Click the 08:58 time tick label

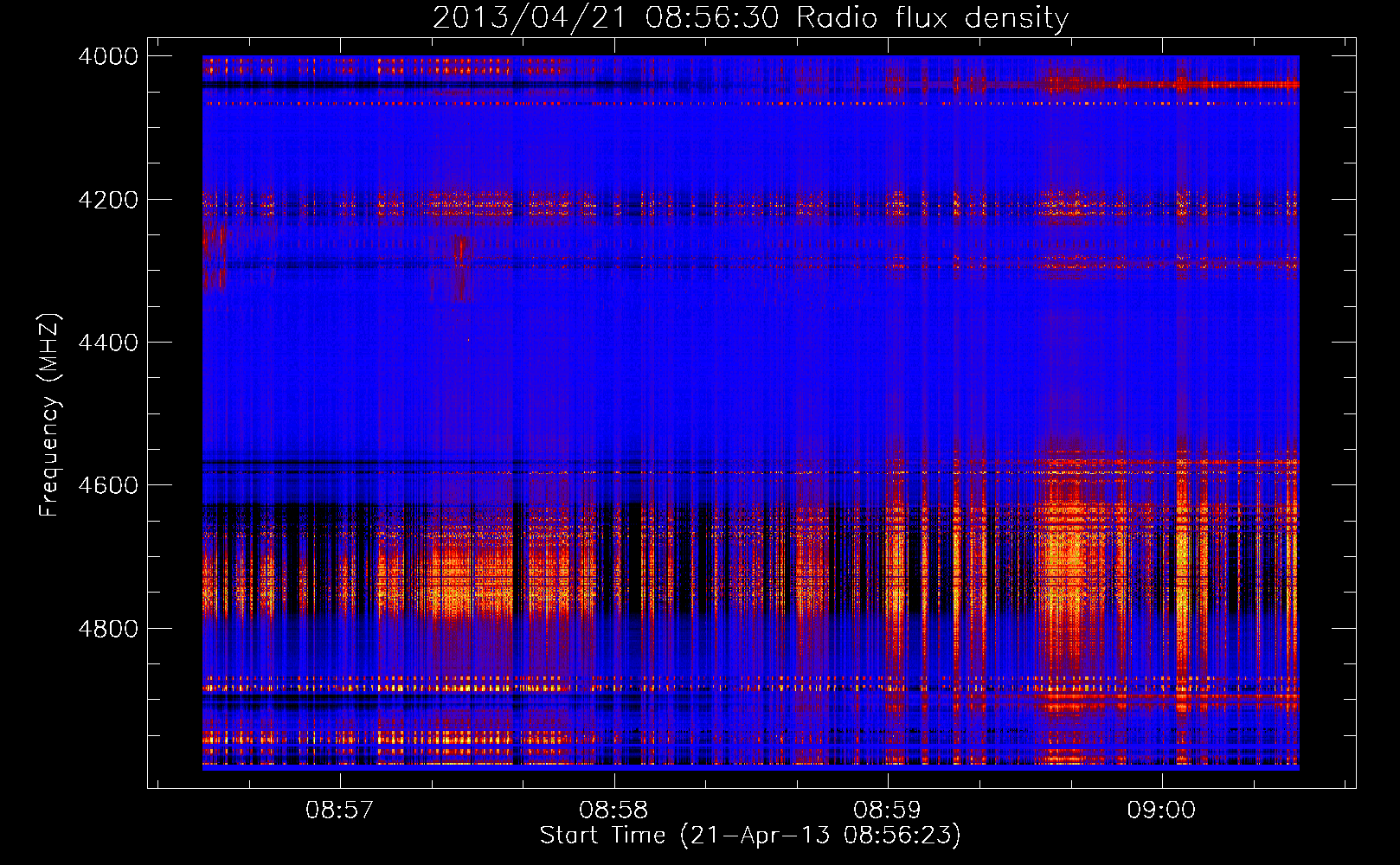pyautogui.click(x=613, y=811)
